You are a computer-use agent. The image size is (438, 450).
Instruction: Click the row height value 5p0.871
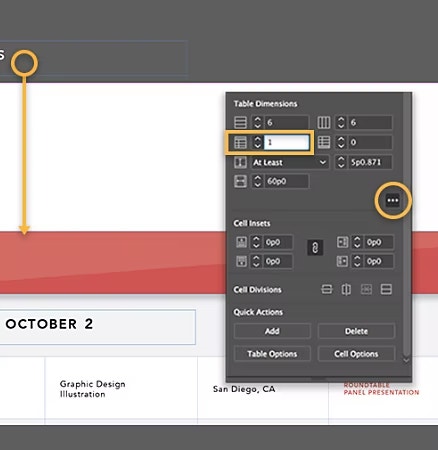click(370, 162)
